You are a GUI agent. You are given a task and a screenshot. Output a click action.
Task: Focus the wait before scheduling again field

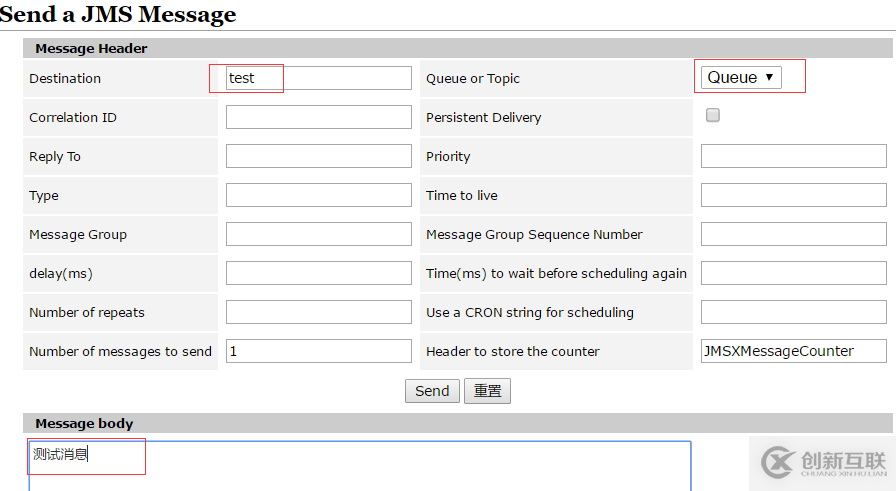793,273
